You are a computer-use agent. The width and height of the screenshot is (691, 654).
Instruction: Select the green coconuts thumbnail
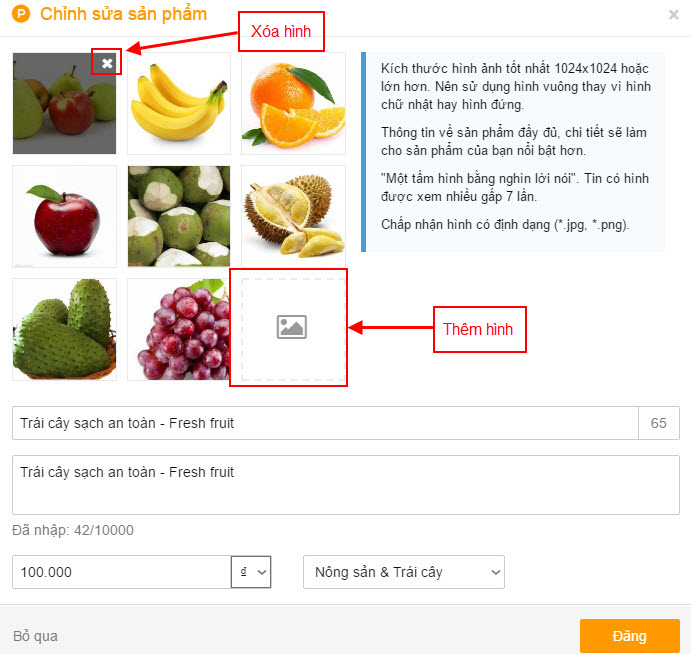(x=178, y=216)
